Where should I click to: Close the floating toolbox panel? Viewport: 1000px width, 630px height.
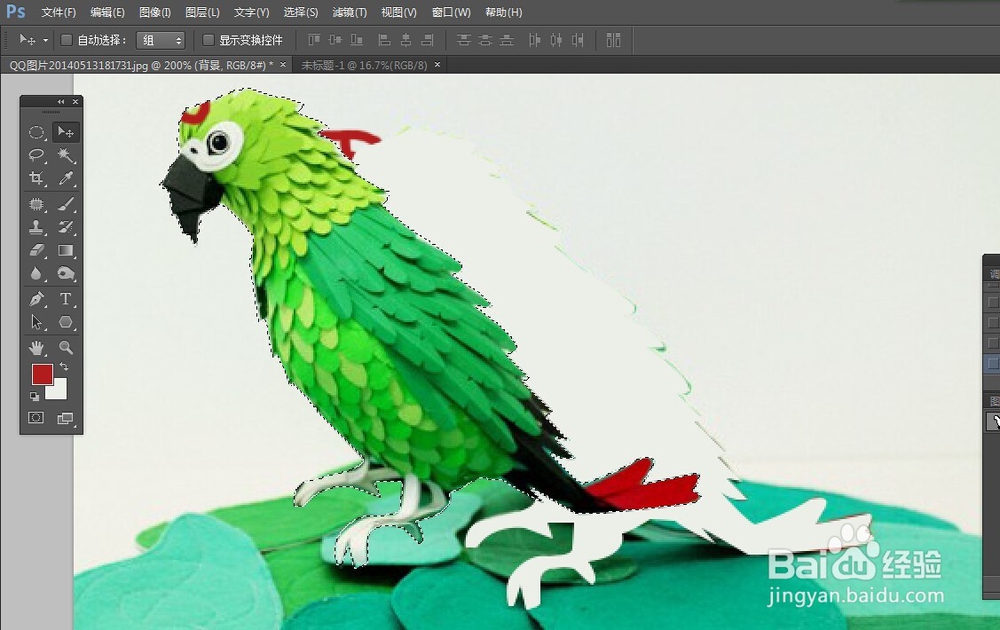[75, 101]
